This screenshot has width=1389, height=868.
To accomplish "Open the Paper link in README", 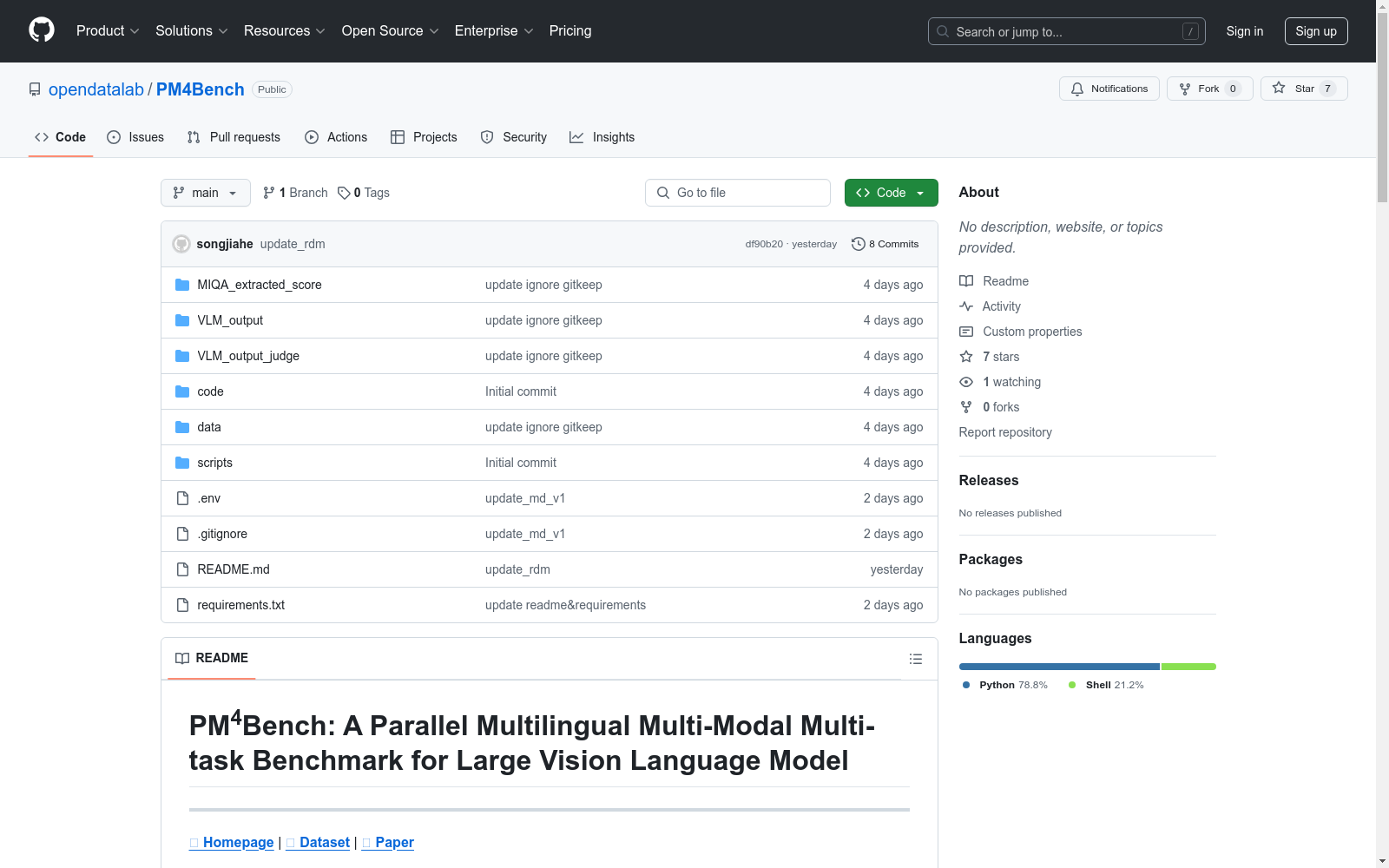I will coord(388,842).
